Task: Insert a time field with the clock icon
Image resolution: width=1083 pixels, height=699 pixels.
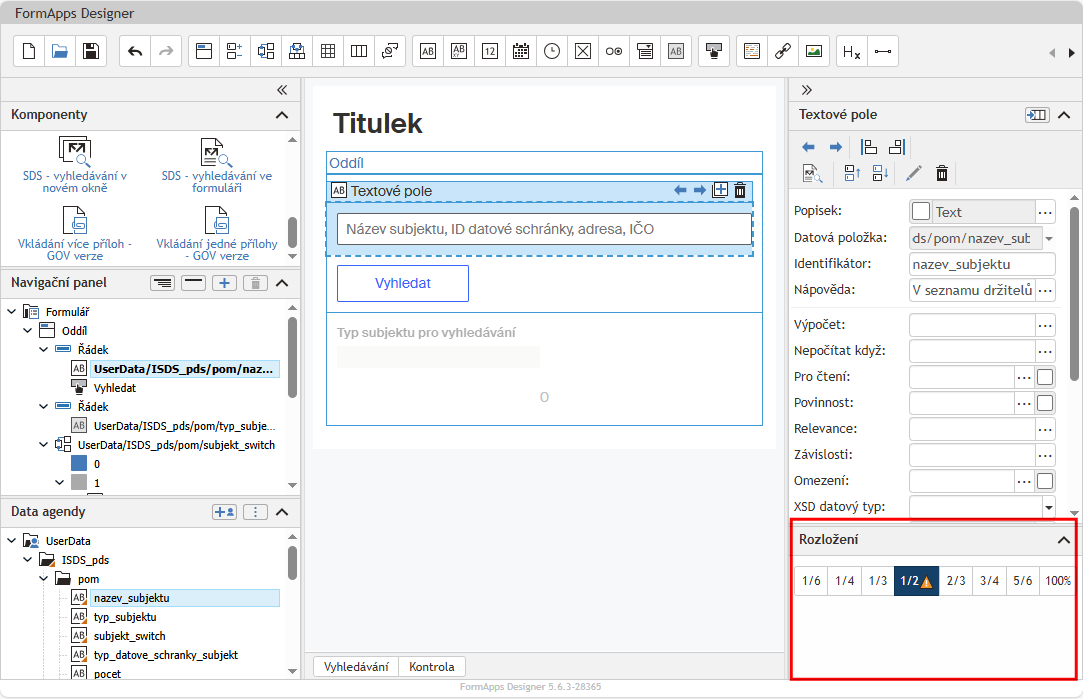Action: 552,51
